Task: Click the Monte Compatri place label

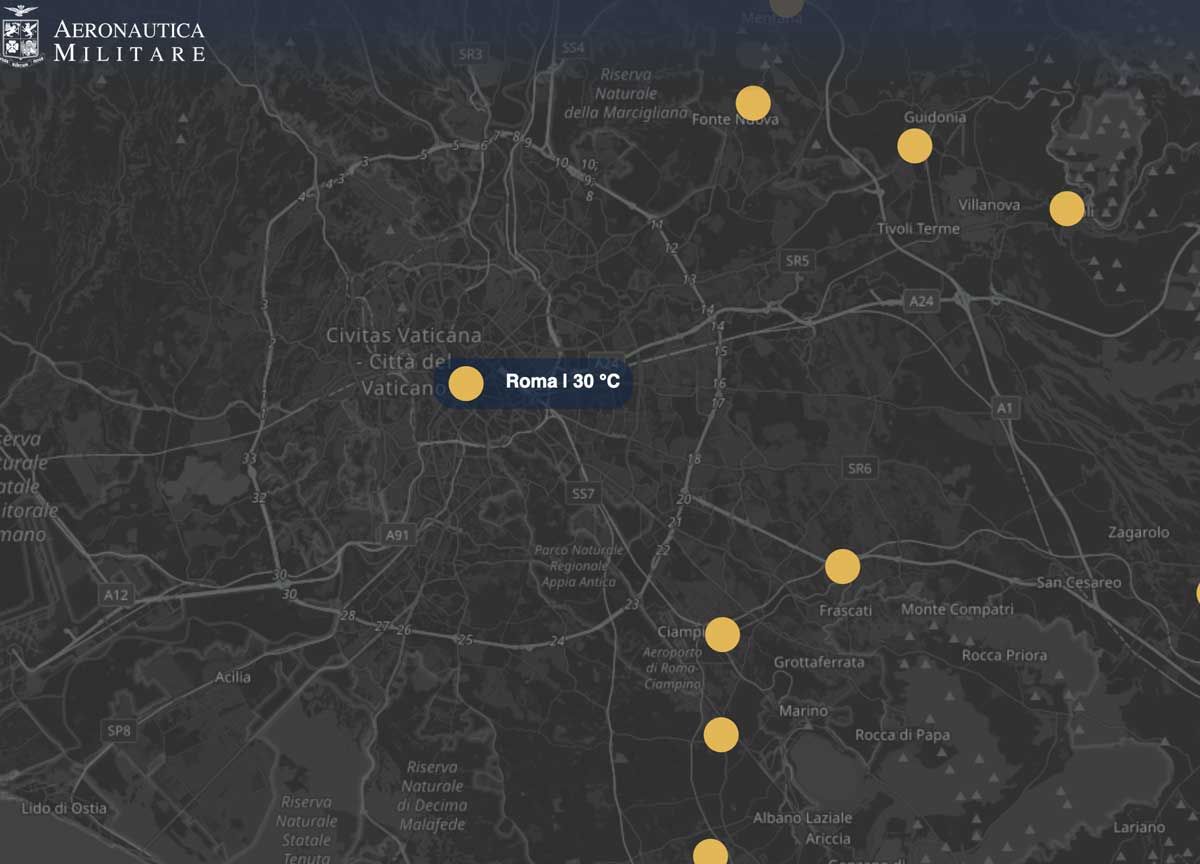Action: pyautogui.click(x=957, y=609)
